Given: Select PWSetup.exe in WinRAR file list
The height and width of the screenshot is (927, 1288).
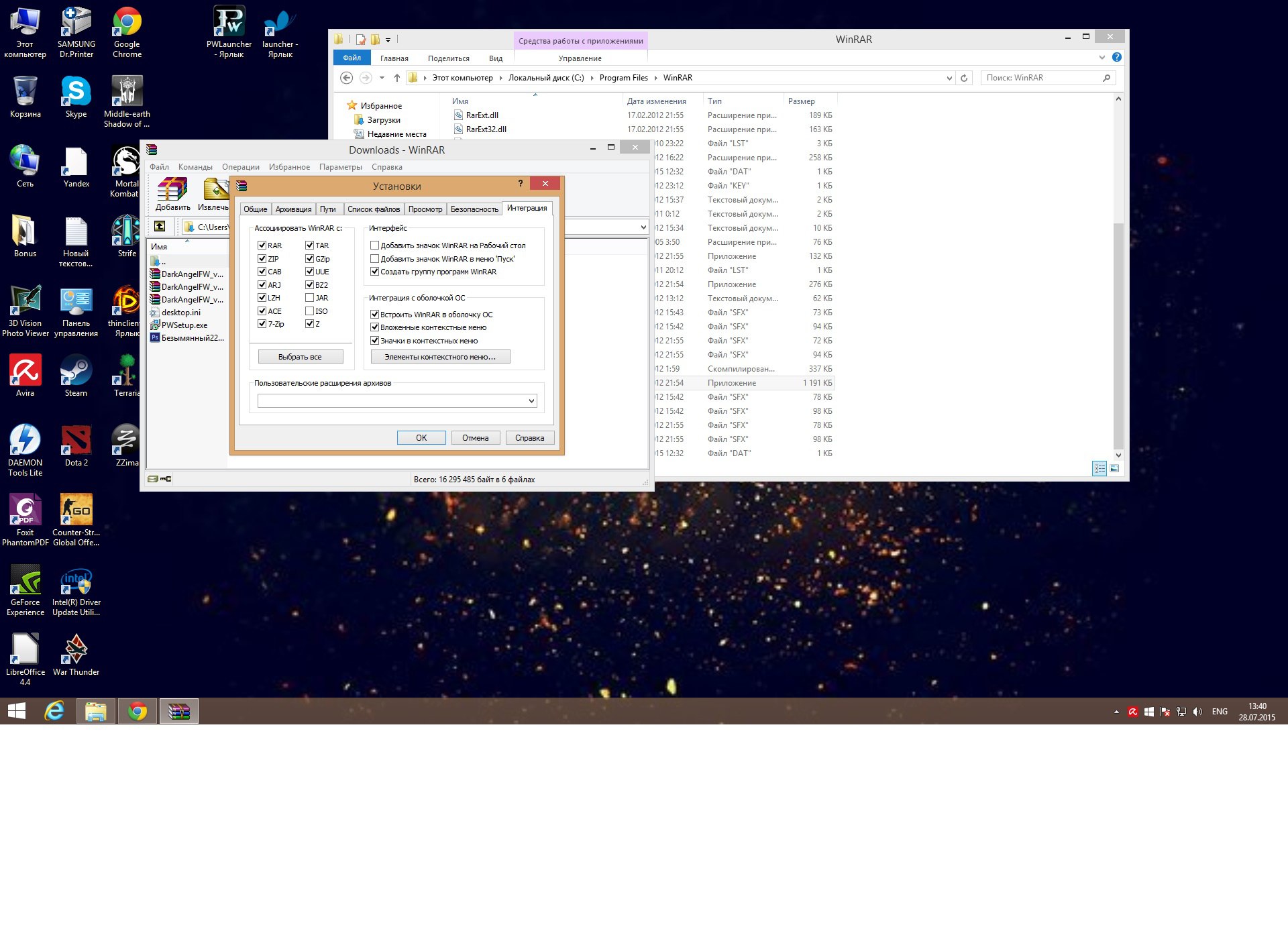Looking at the screenshot, I should (184, 325).
